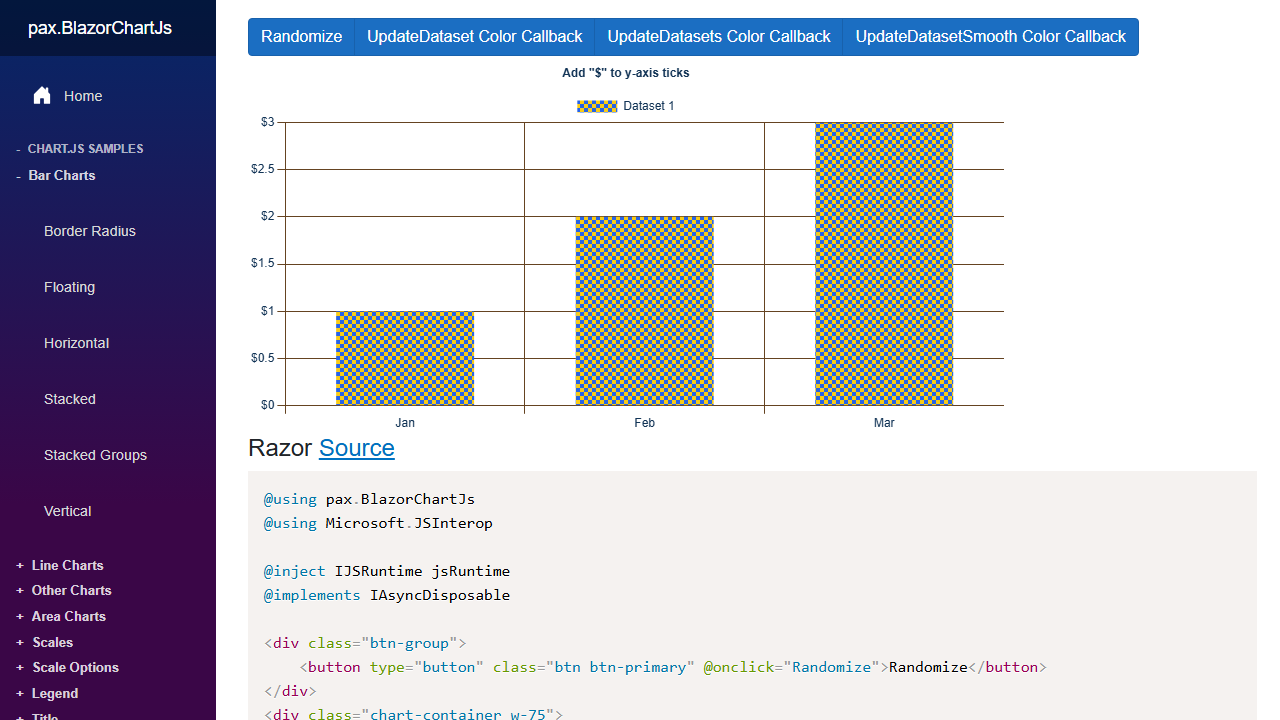Click the $1.5 y-axis tick label
The width and height of the screenshot is (1280, 720).
click(x=263, y=264)
